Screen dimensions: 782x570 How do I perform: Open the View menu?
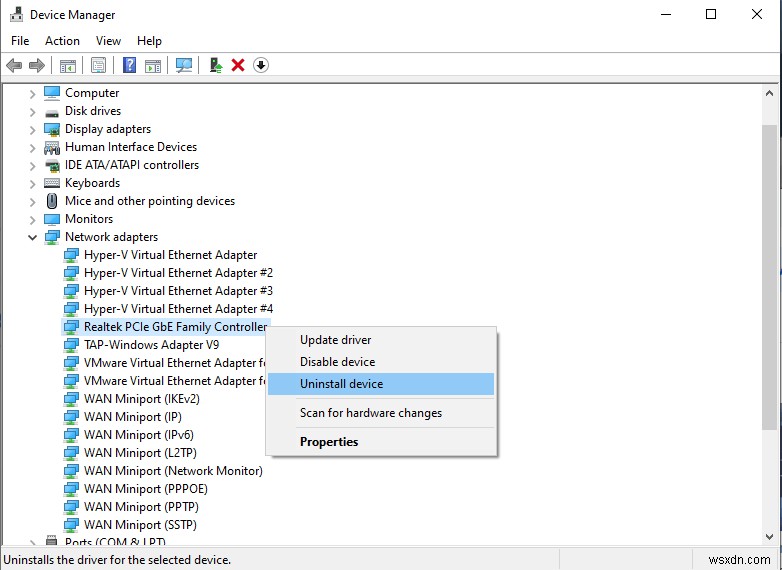click(x=108, y=41)
